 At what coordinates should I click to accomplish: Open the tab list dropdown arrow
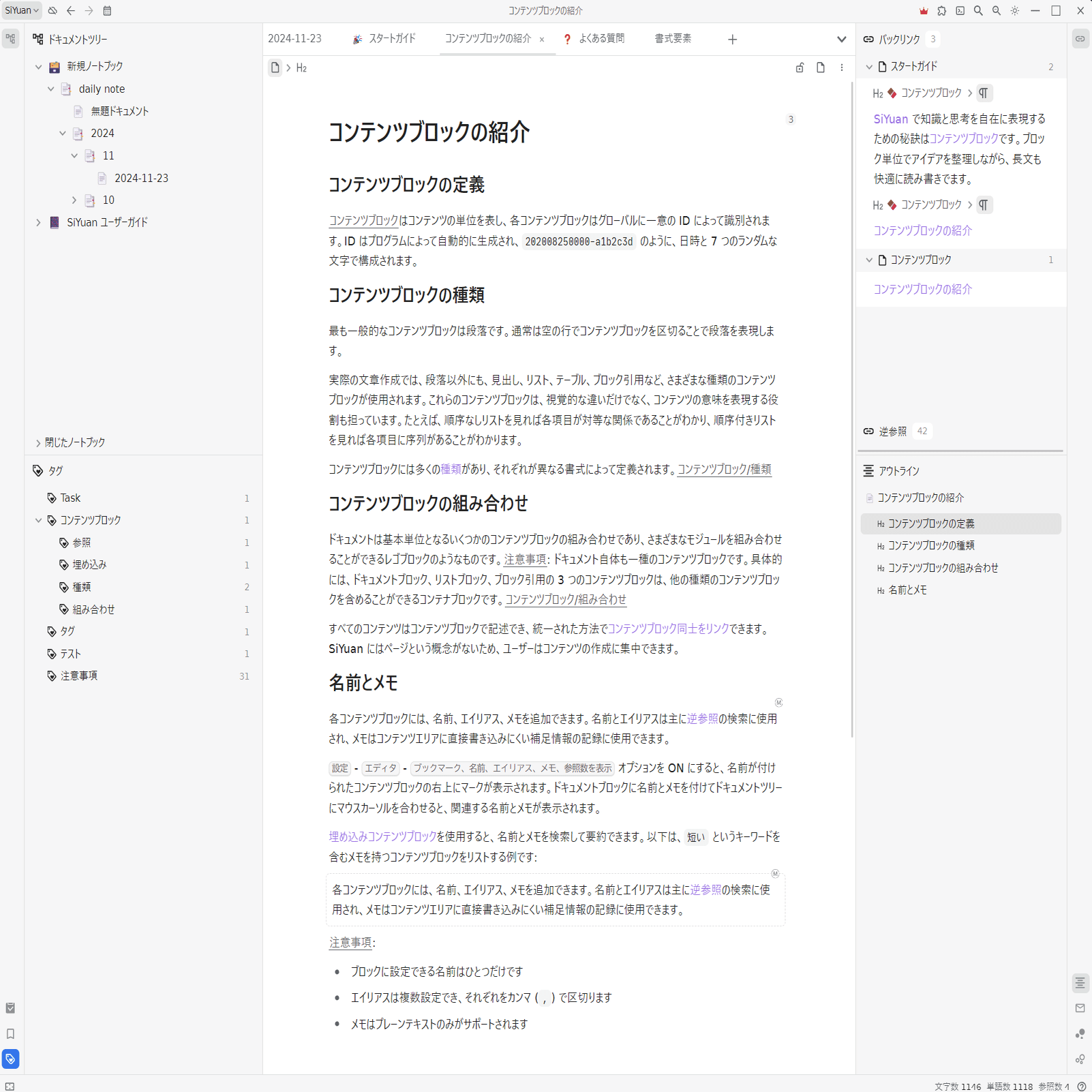(x=842, y=40)
